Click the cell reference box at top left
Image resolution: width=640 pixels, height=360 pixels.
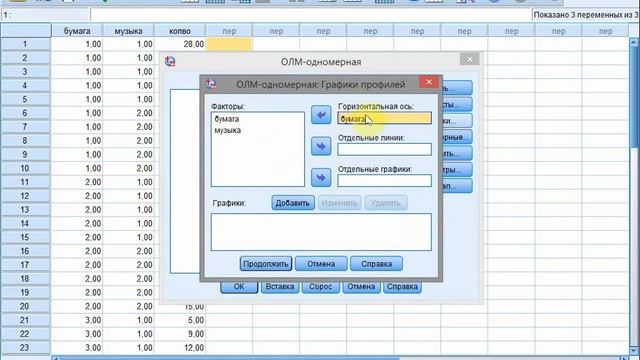46,15
